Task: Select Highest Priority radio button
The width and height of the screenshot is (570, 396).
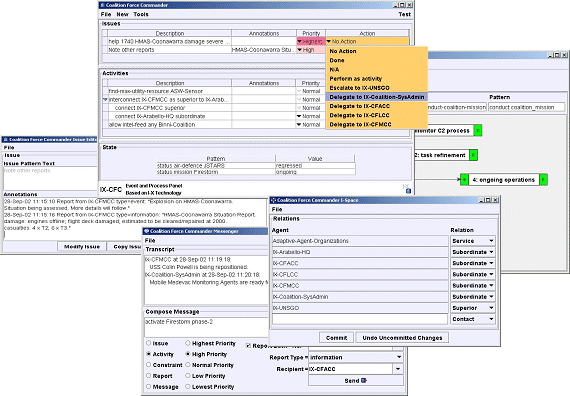Action: click(188, 343)
